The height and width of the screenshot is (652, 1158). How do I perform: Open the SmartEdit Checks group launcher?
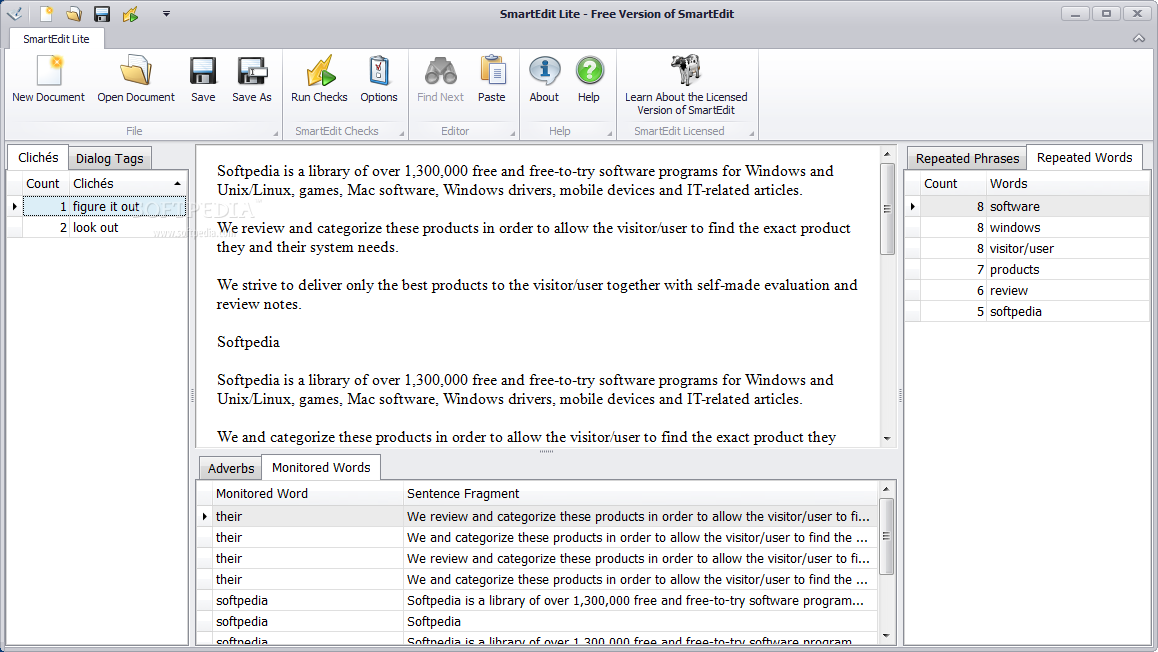tap(402, 134)
